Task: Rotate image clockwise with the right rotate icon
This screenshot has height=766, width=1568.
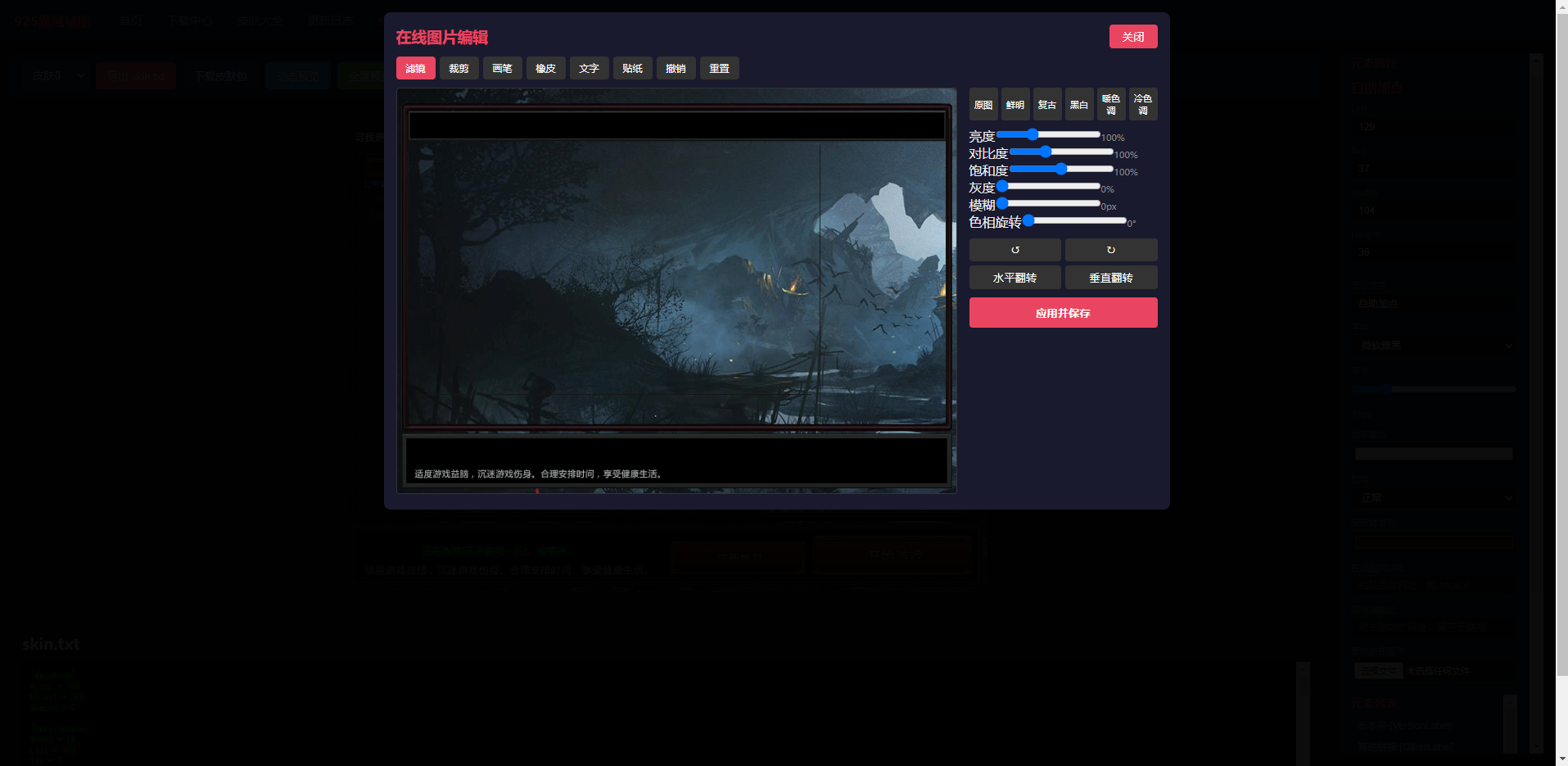Action: point(1111,250)
